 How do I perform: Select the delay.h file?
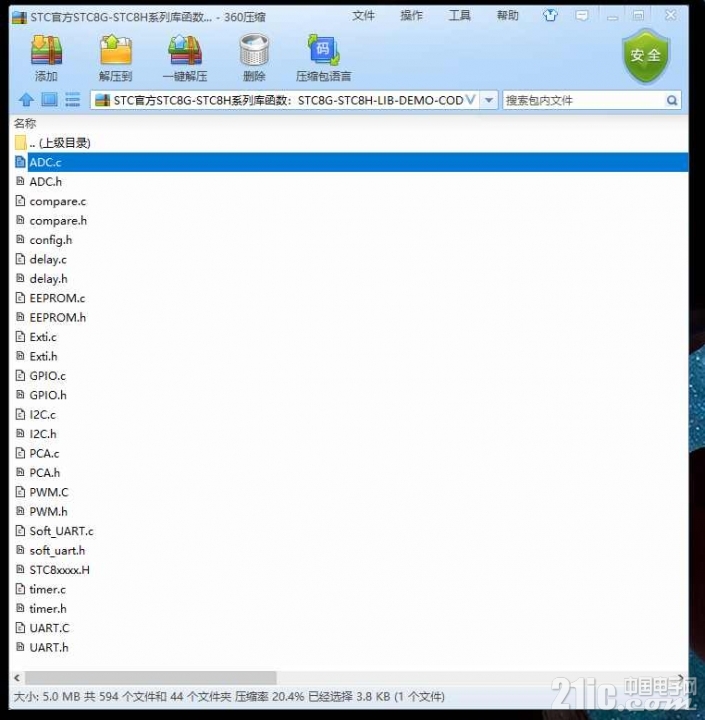click(349, 279)
